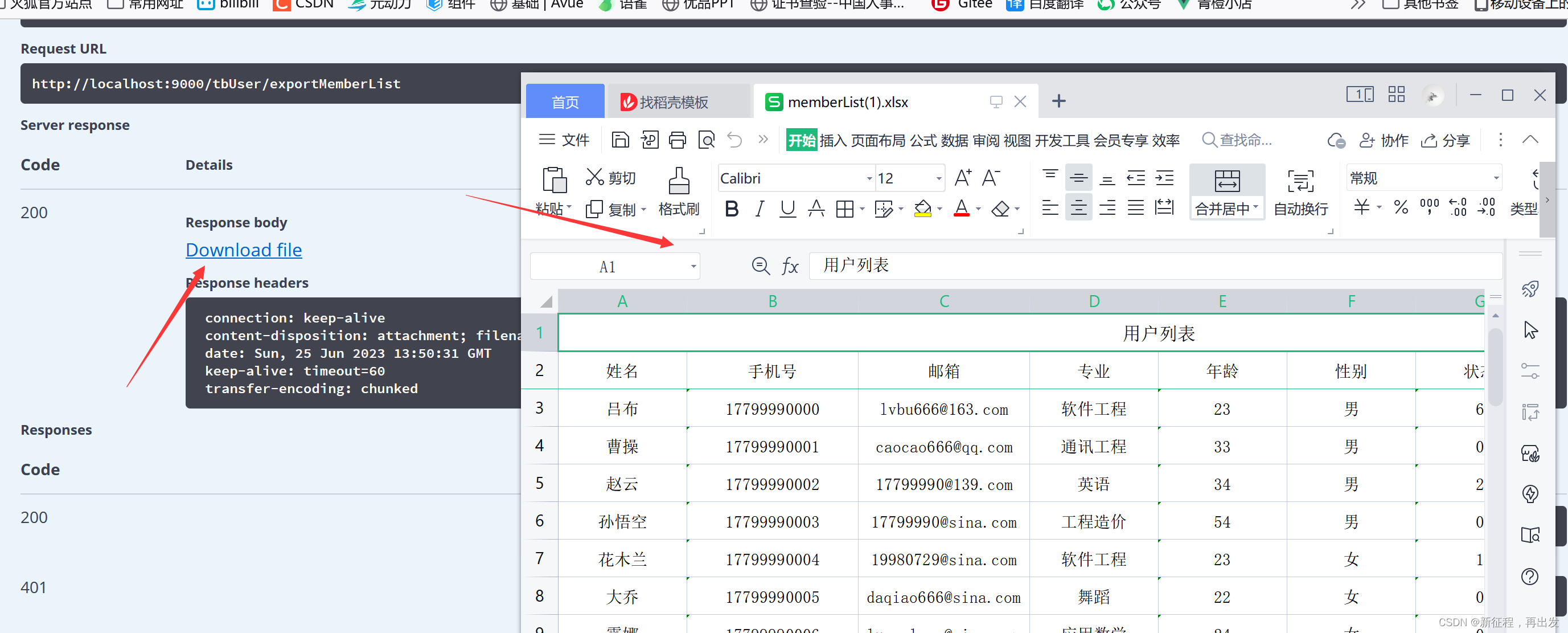Image resolution: width=1568 pixels, height=633 pixels.
Task: Click the CSDN bookmark in browser bar
Action: 303,5
